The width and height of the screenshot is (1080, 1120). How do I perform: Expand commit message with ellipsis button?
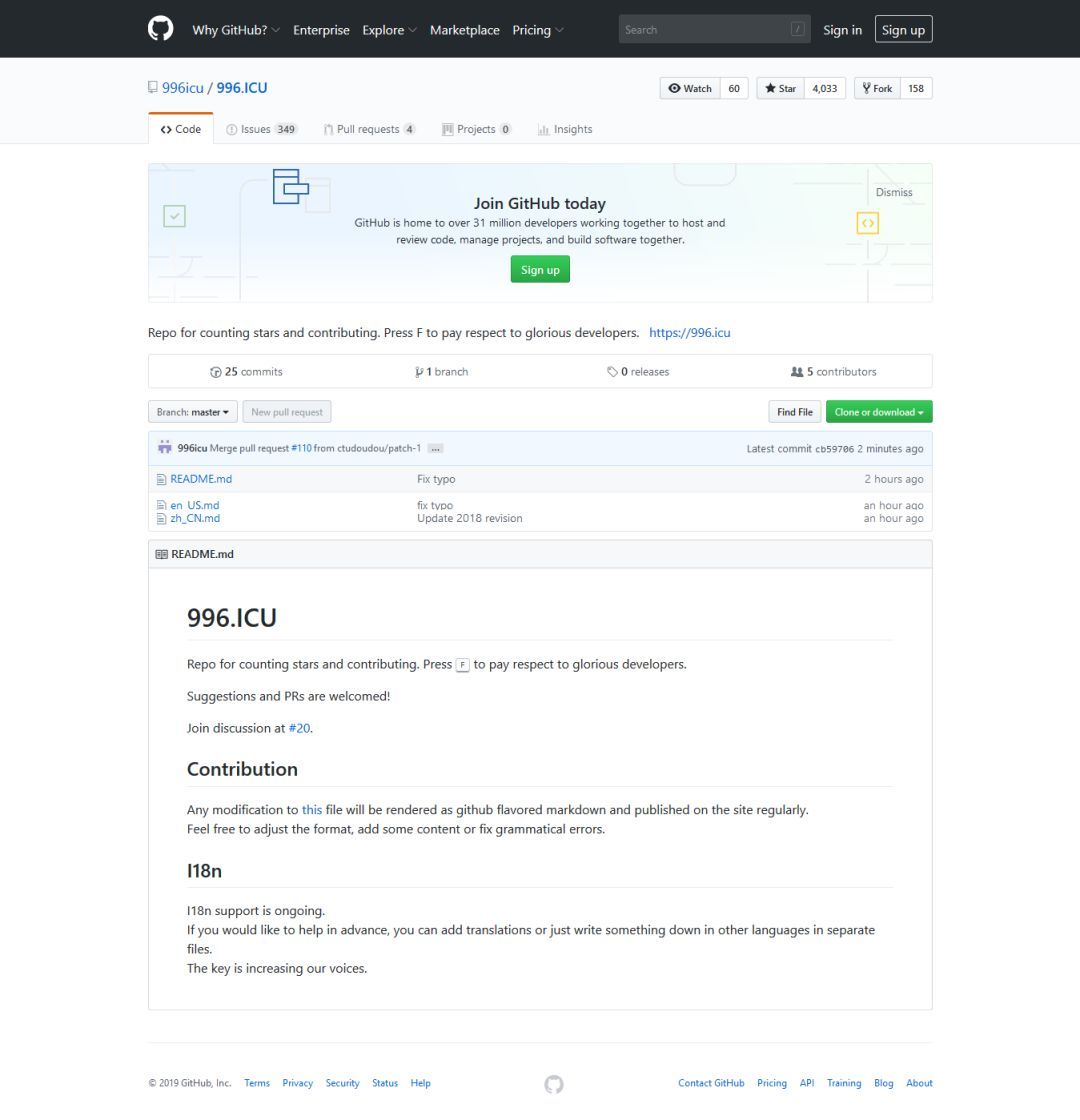pos(436,449)
